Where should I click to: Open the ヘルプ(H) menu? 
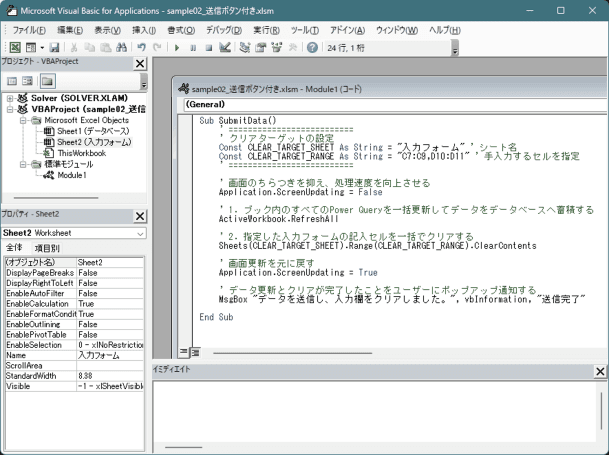pyautogui.click(x=445, y=30)
